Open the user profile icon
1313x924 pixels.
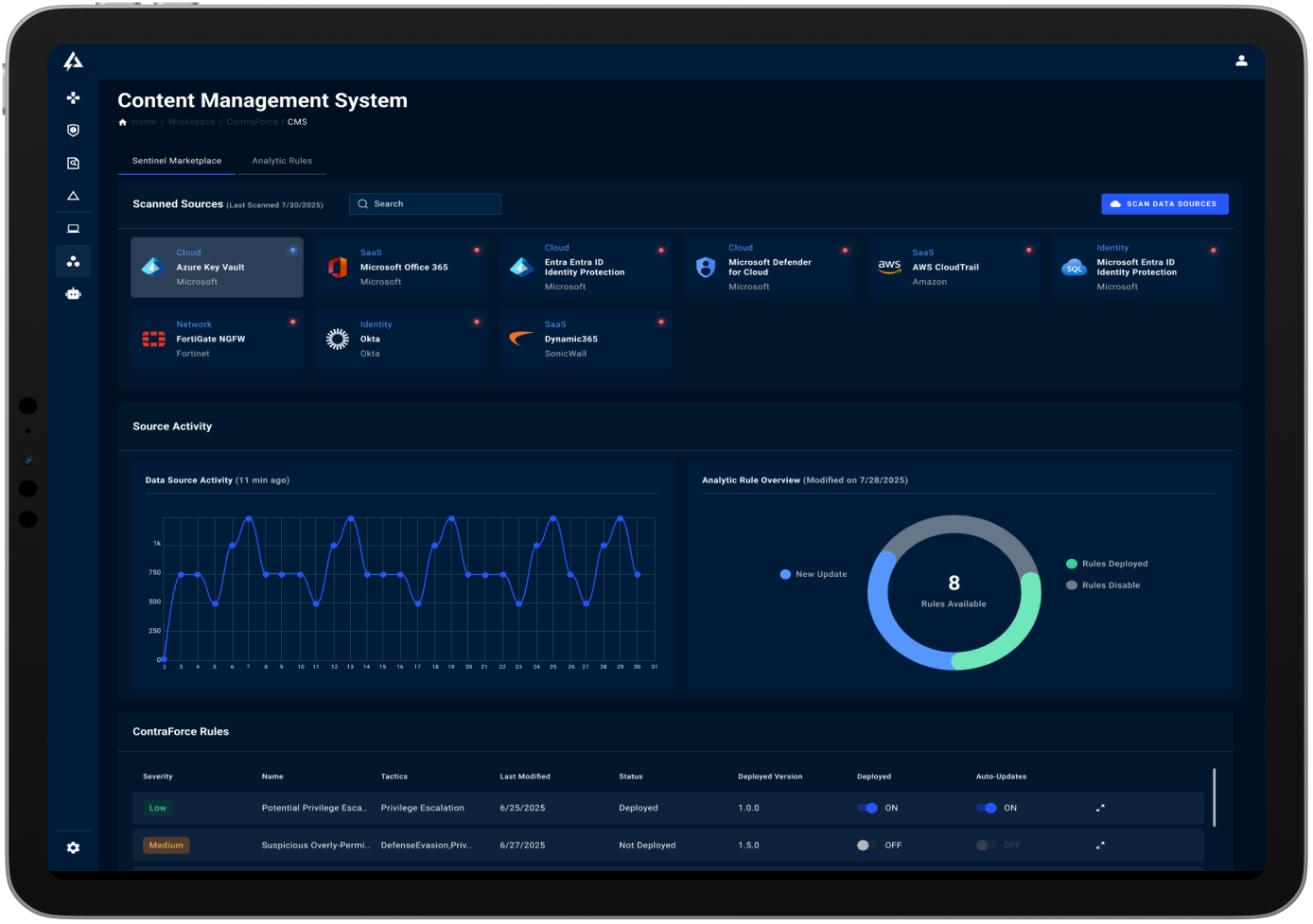coord(1241,61)
